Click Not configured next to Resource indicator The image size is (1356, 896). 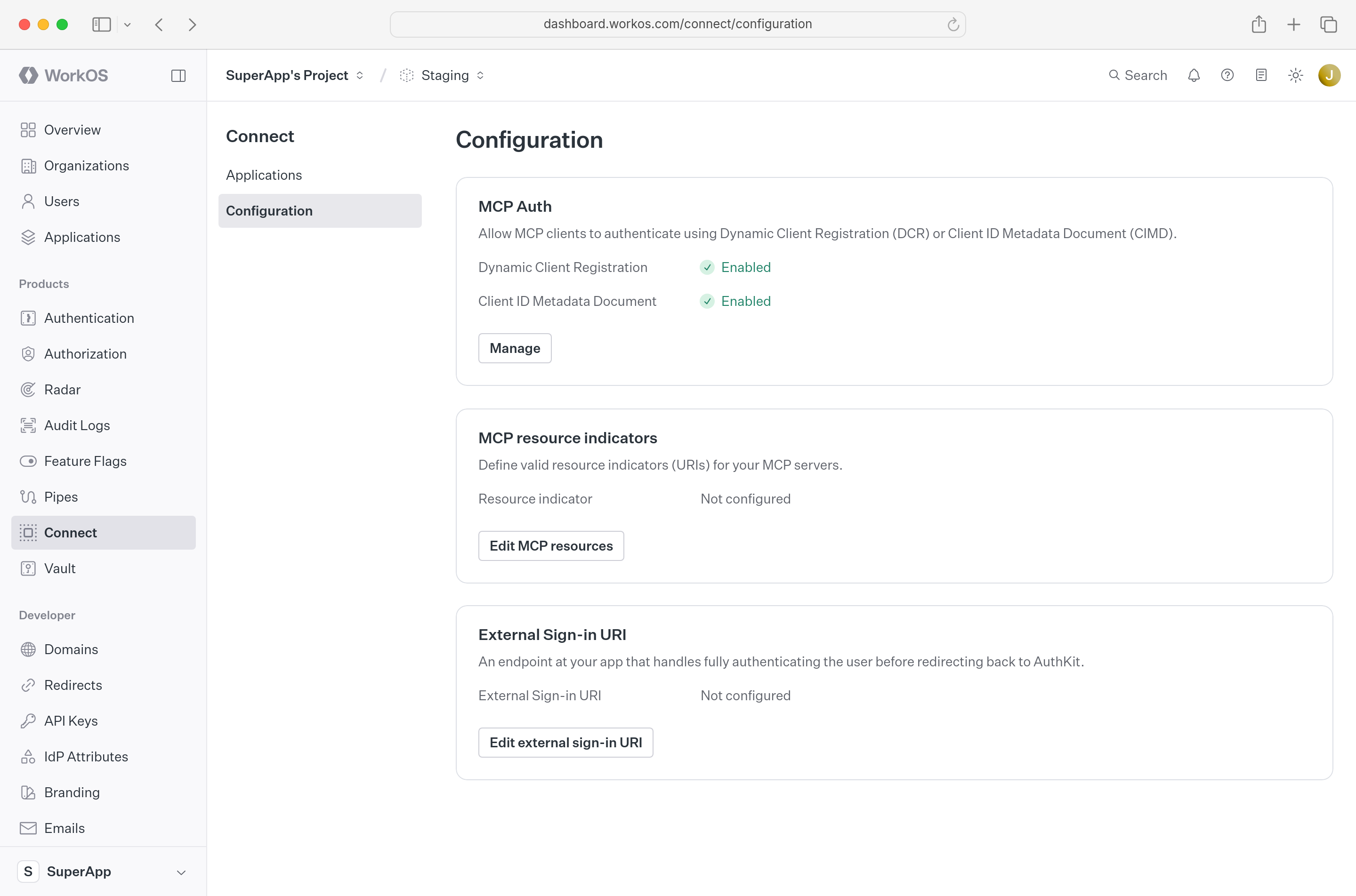click(745, 499)
